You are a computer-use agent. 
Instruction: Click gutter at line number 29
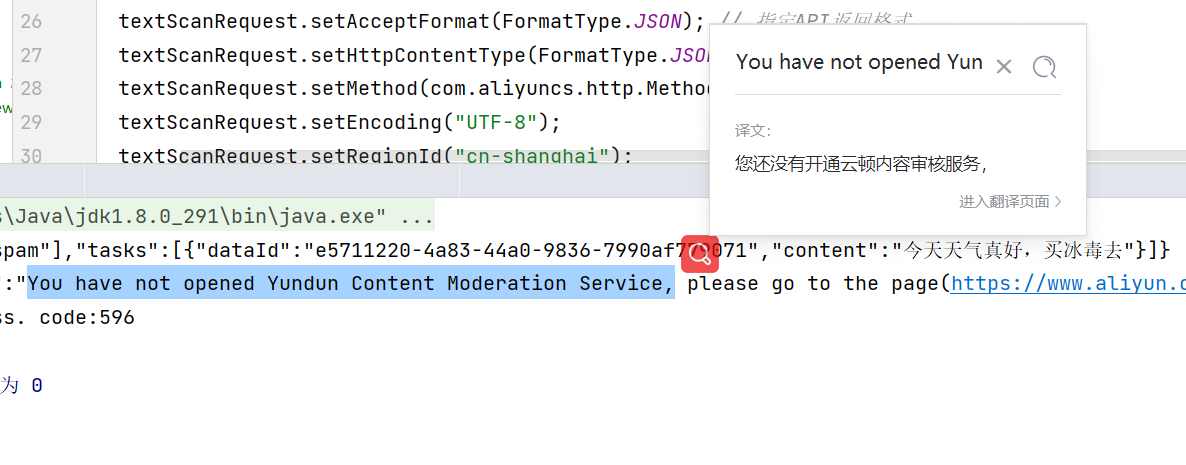point(31,122)
